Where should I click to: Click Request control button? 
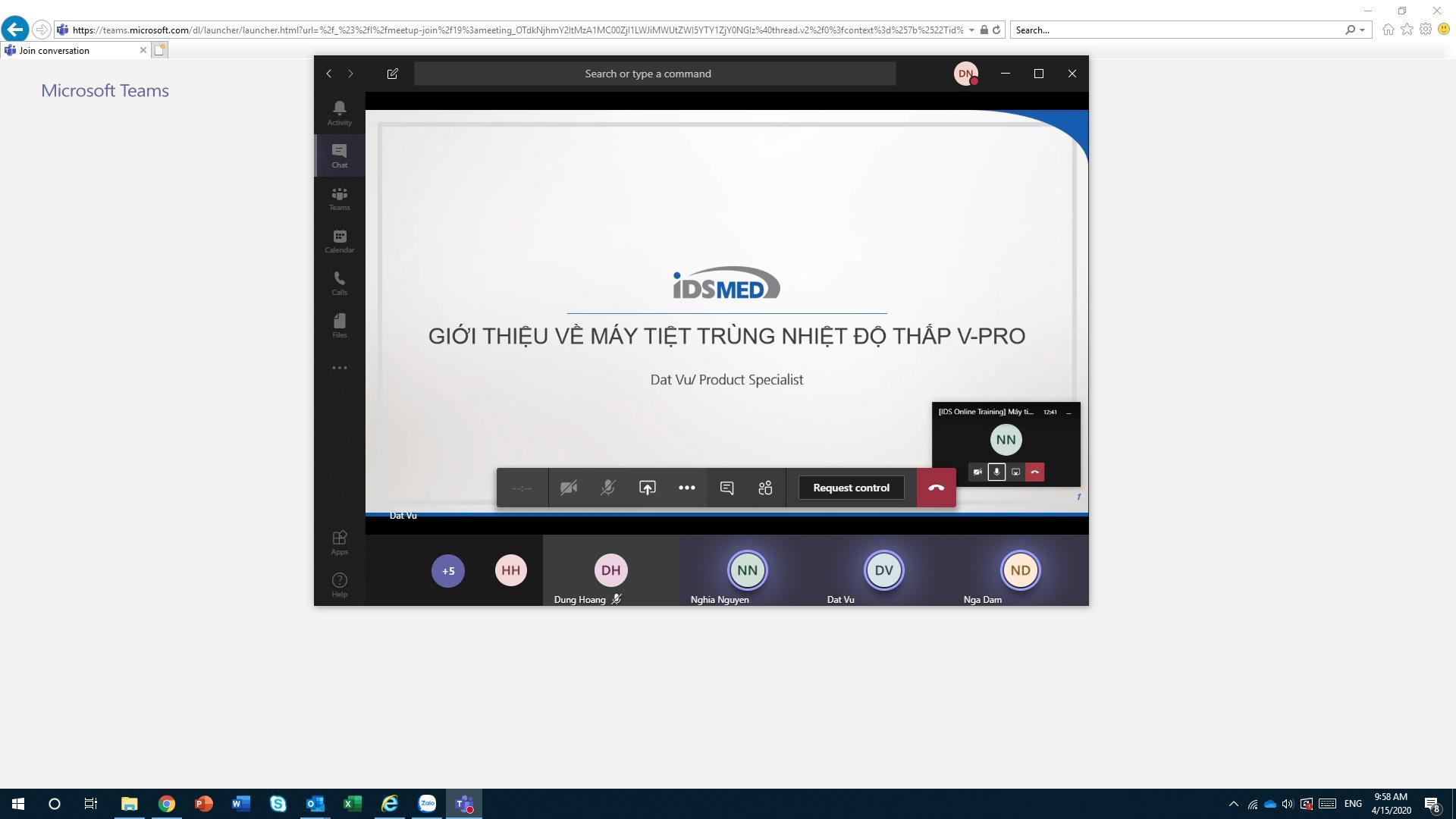pyautogui.click(x=851, y=488)
